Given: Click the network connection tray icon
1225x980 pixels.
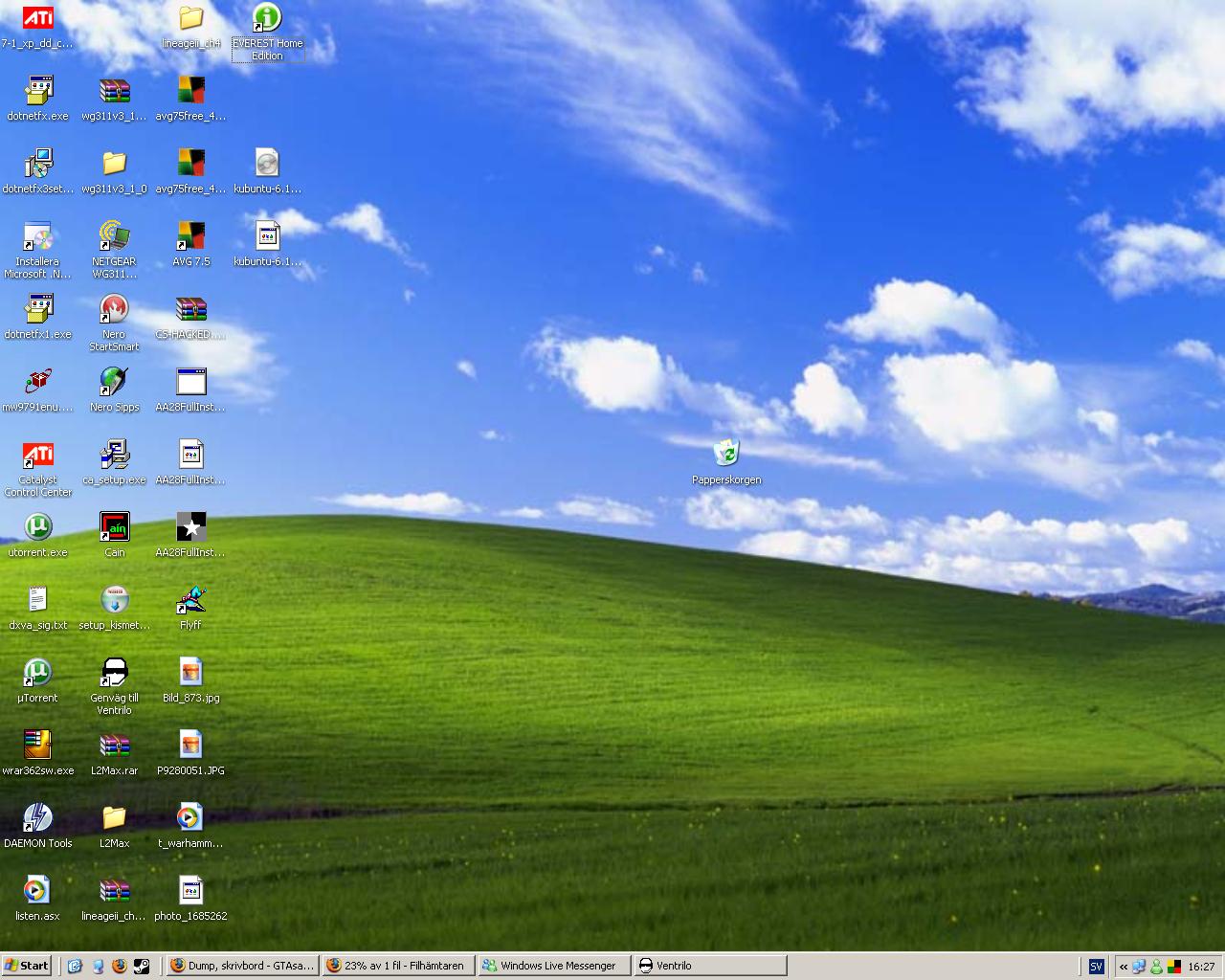Looking at the screenshot, I should 1140,967.
